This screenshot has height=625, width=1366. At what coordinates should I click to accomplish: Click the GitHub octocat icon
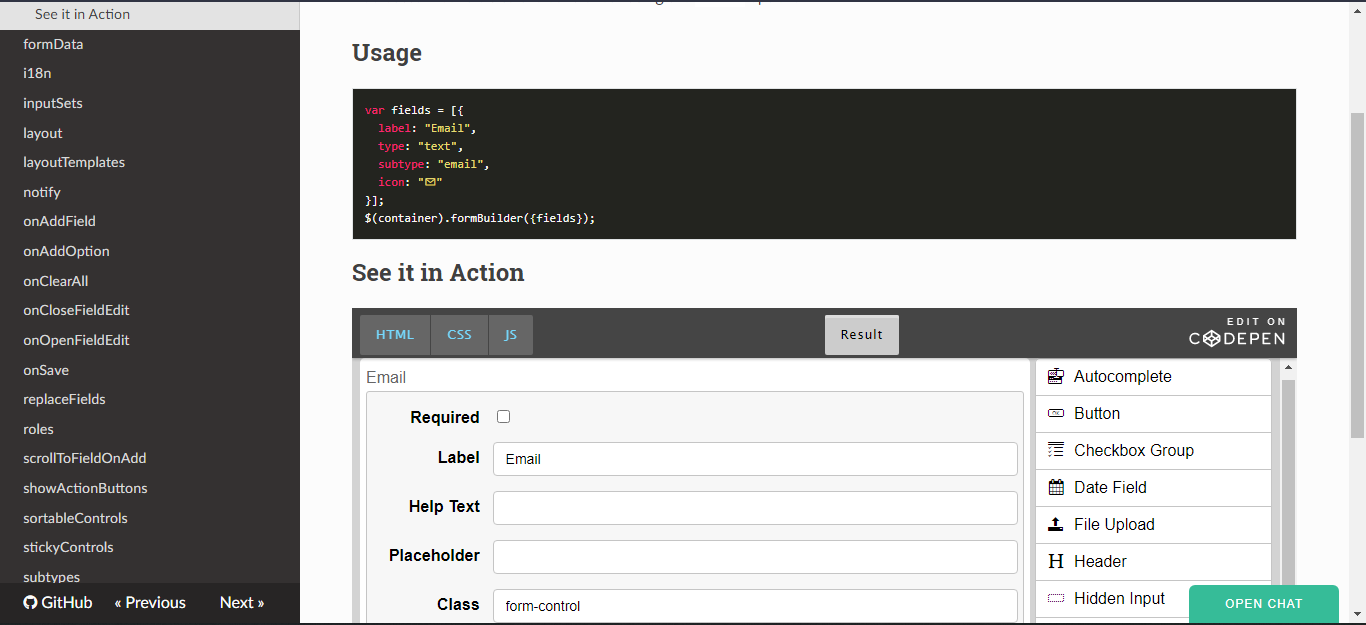coord(30,602)
